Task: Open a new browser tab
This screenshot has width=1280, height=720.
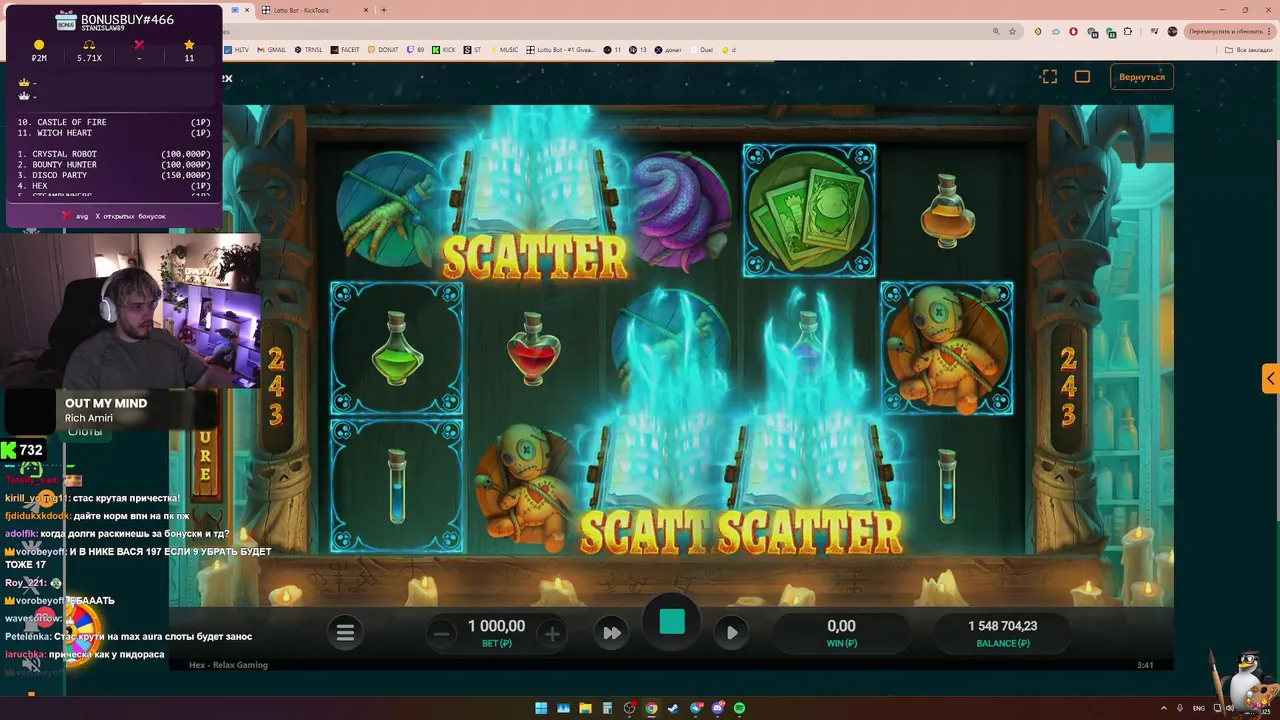Action: [x=384, y=10]
